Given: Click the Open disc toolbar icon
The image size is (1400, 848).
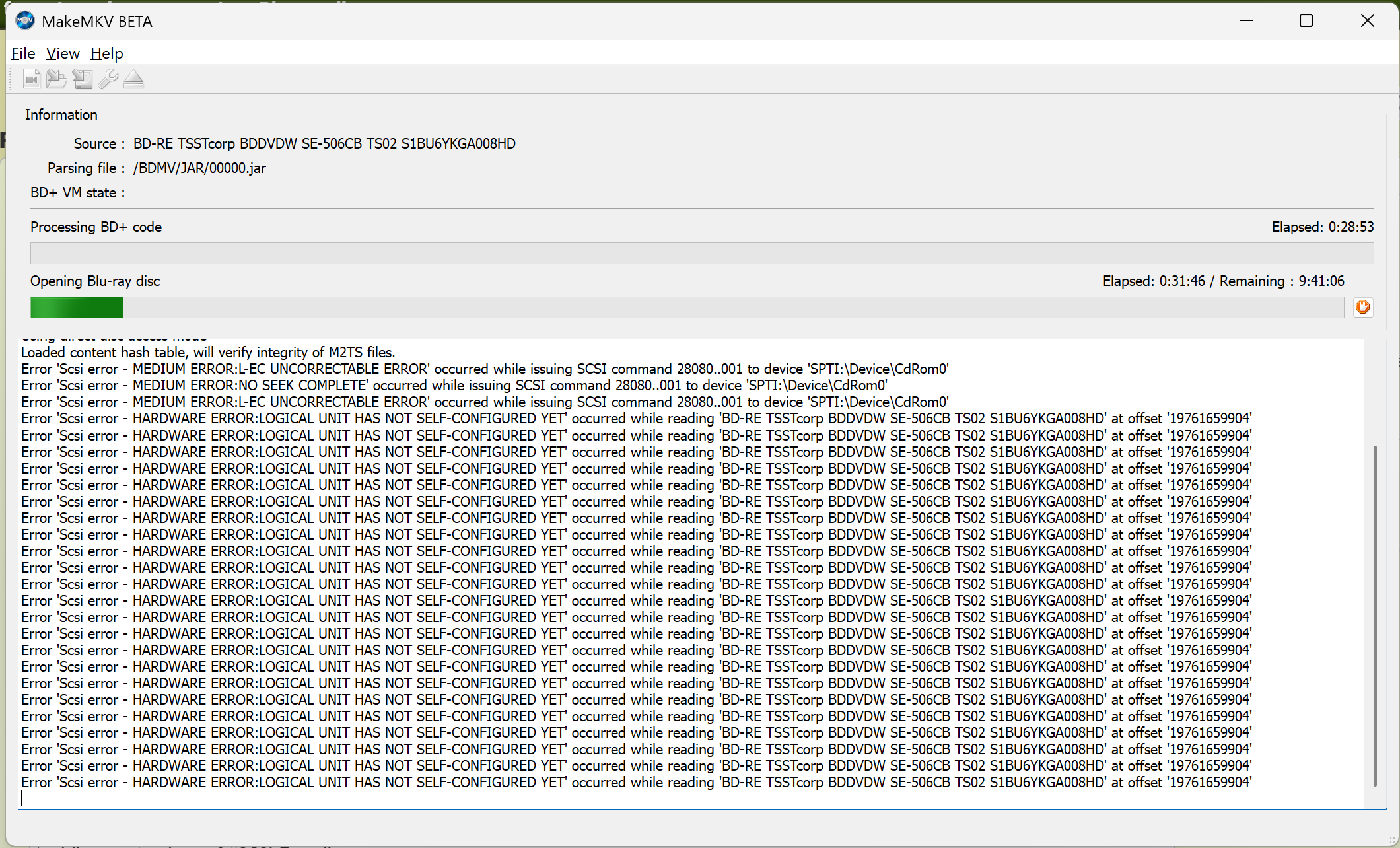Looking at the screenshot, I should (57, 79).
